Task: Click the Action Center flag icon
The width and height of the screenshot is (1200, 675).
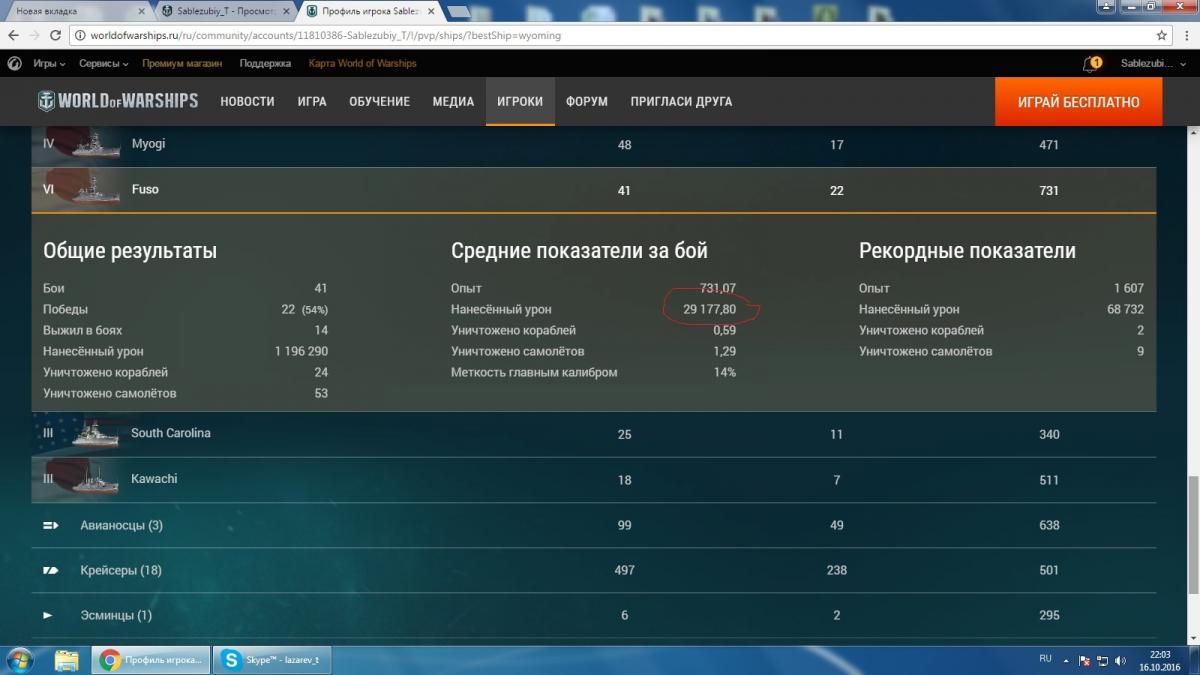Action: 1083,660
